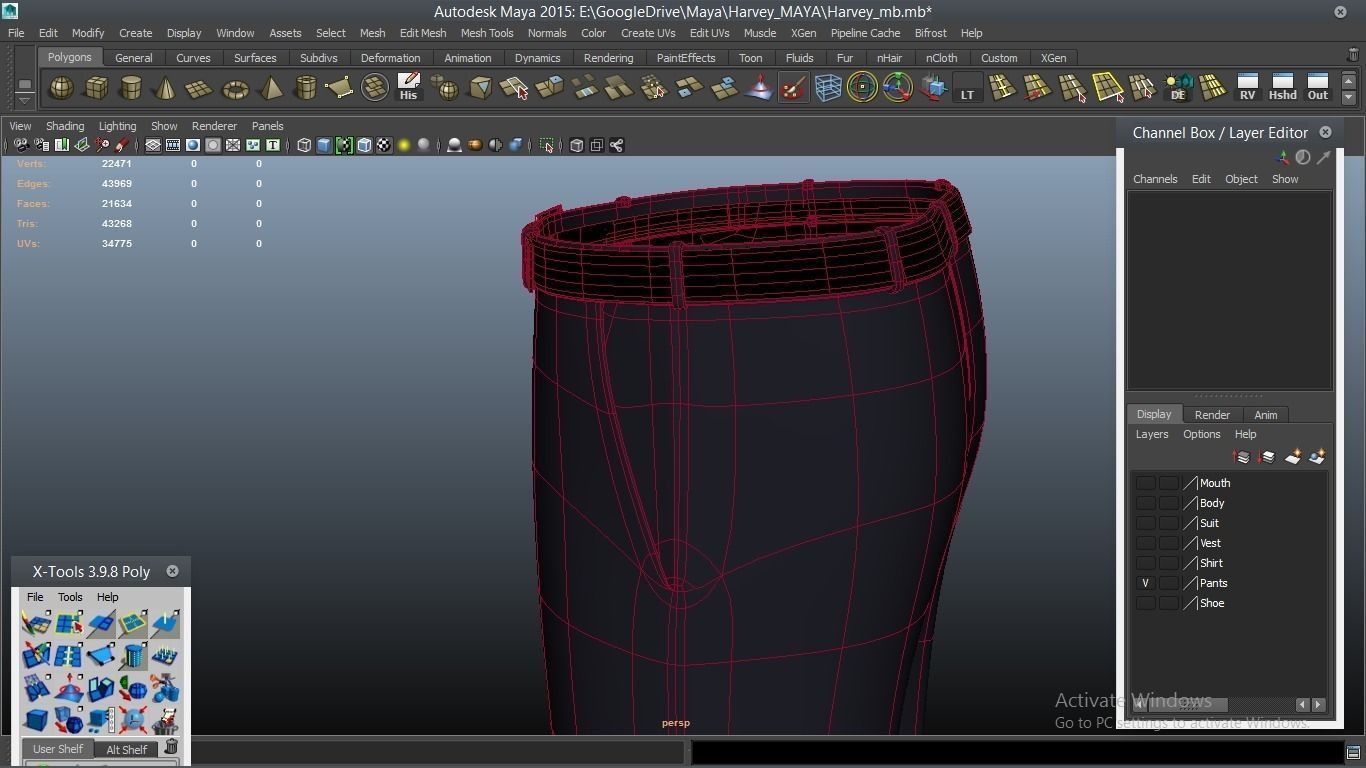Screen dimensions: 1366x768
Task: Create a new empty display layer
Action: (1292, 457)
